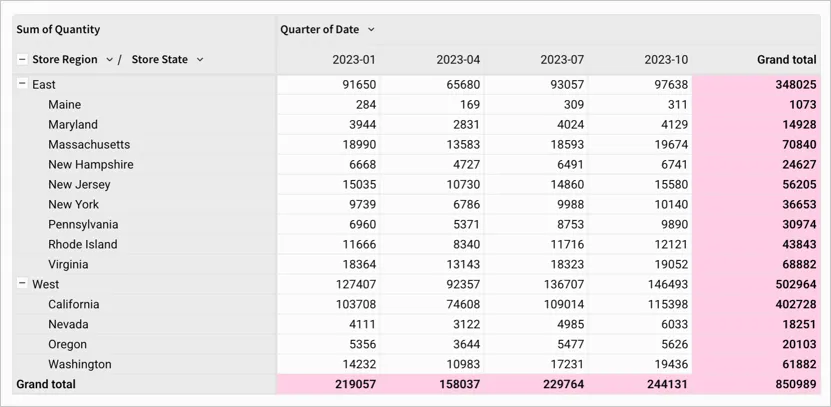Click West 2023-01 cell 127407
Viewport: 831px width, 407px height.
(329, 284)
